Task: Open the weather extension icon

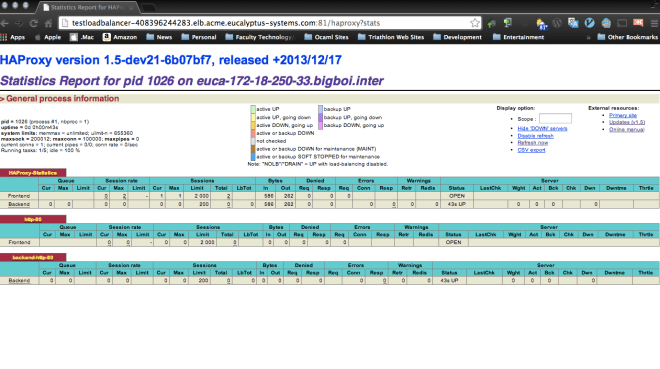Action: pos(541,24)
